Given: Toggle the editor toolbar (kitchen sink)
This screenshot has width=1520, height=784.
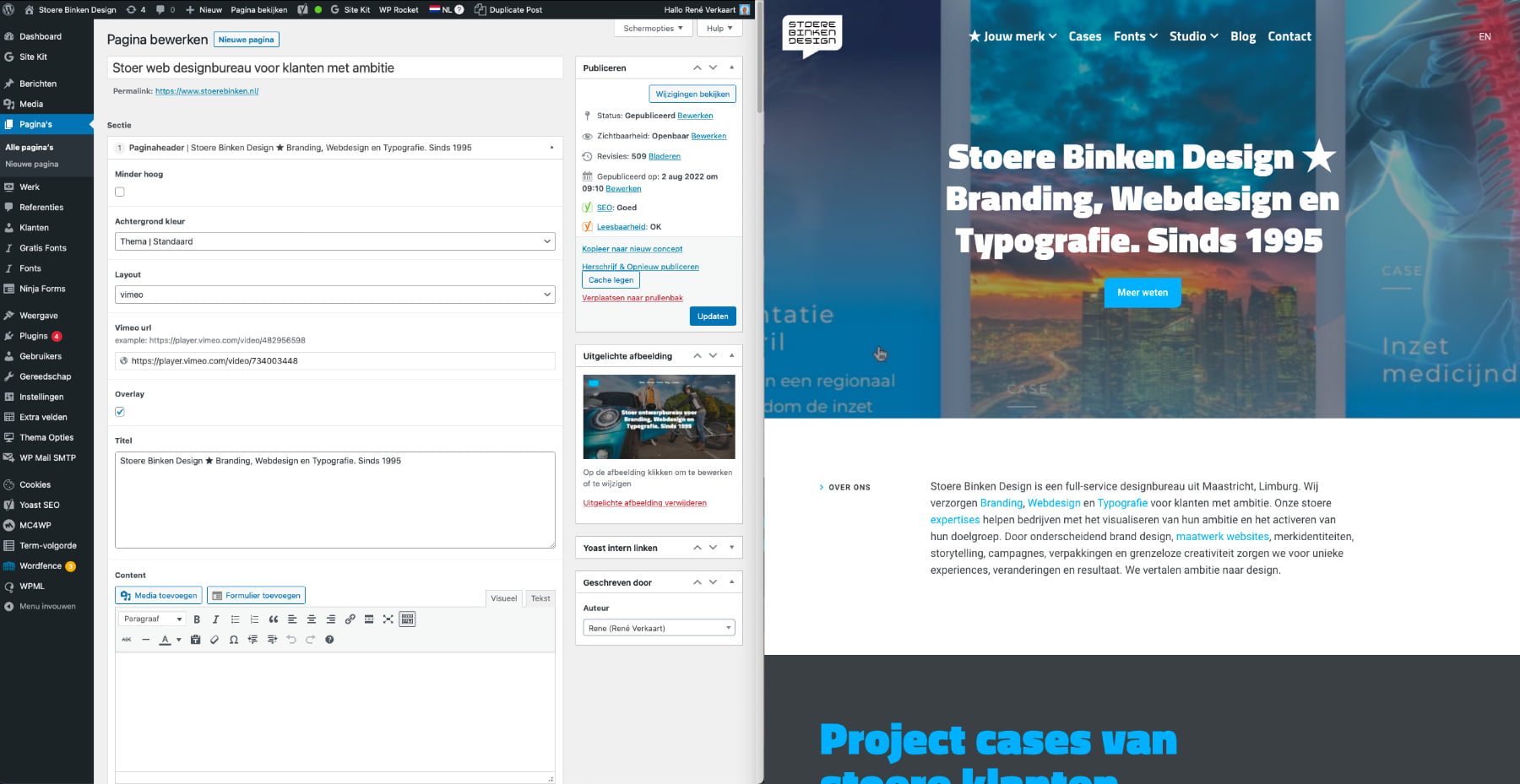Looking at the screenshot, I should tap(407, 619).
